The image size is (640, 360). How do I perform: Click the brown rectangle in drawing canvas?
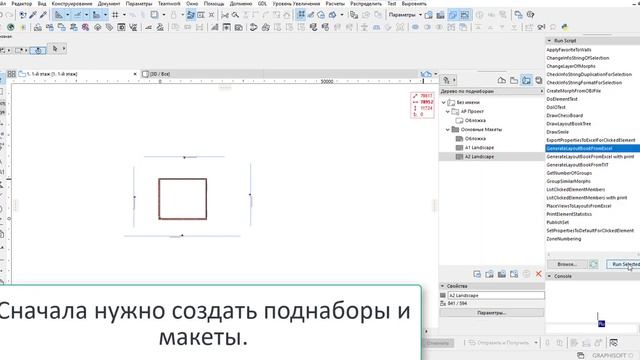click(182, 199)
